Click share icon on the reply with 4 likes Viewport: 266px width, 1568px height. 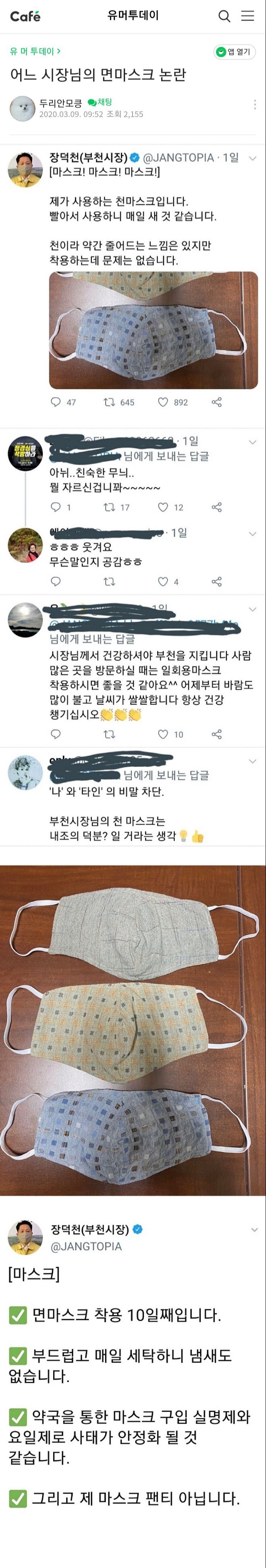click(217, 582)
